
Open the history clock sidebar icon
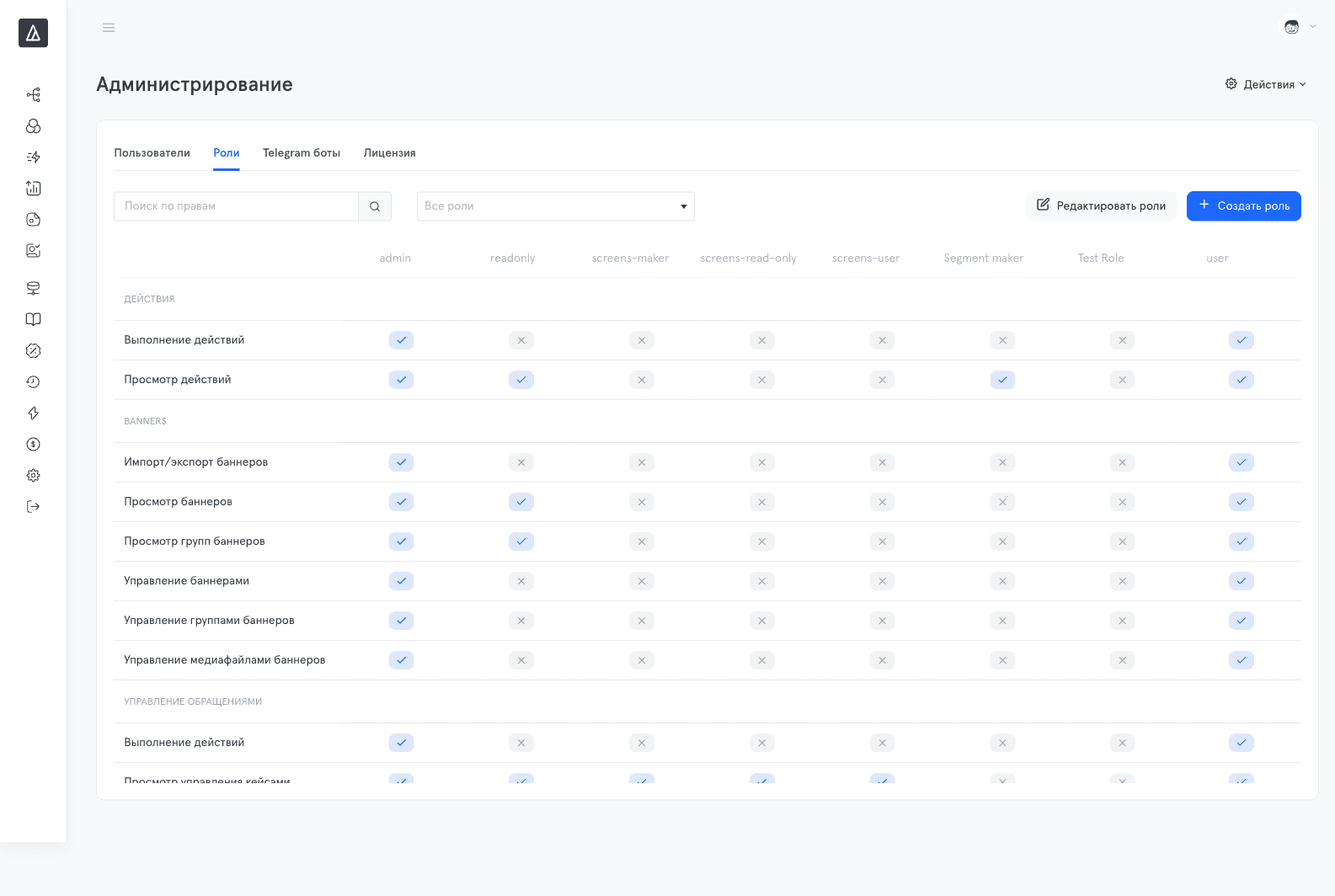tap(33, 381)
